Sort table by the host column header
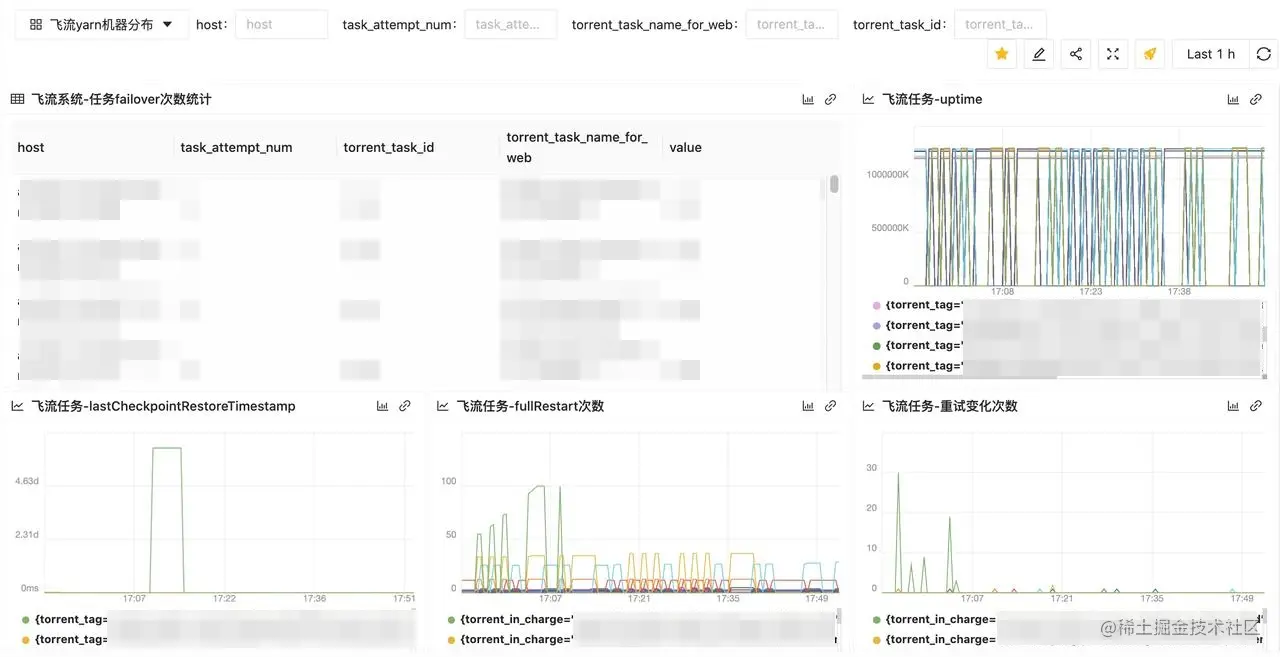This screenshot has width=1280, height=657. coord(31,147)
